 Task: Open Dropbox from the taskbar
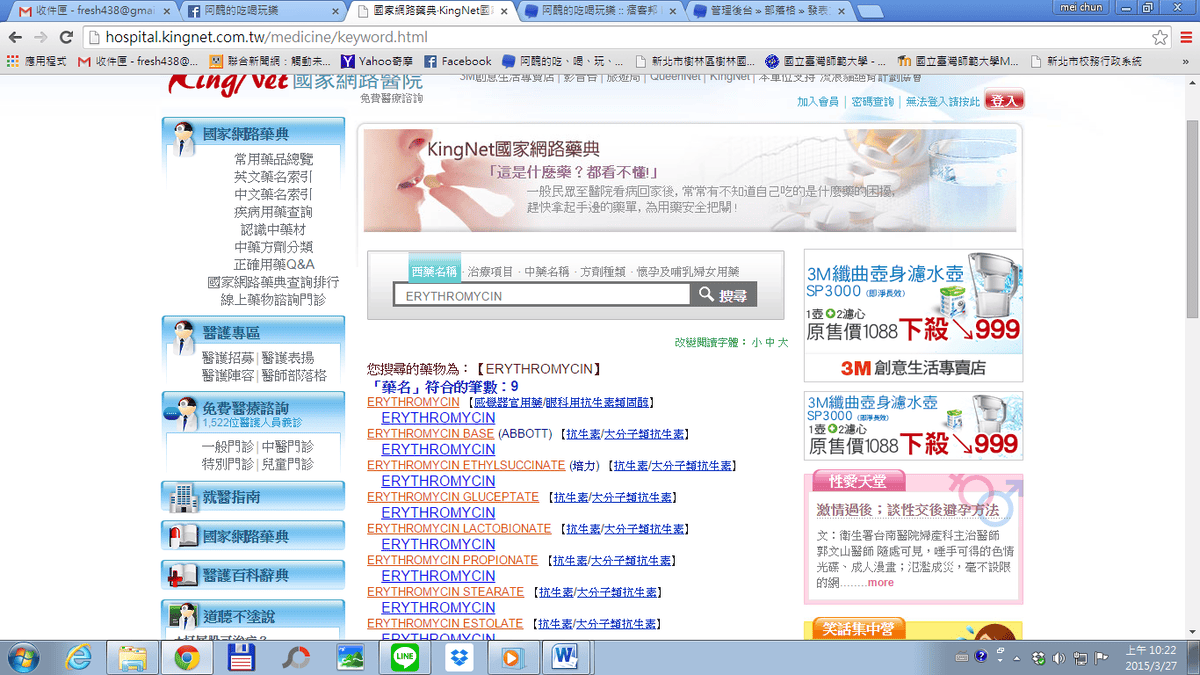pos(458,657)
